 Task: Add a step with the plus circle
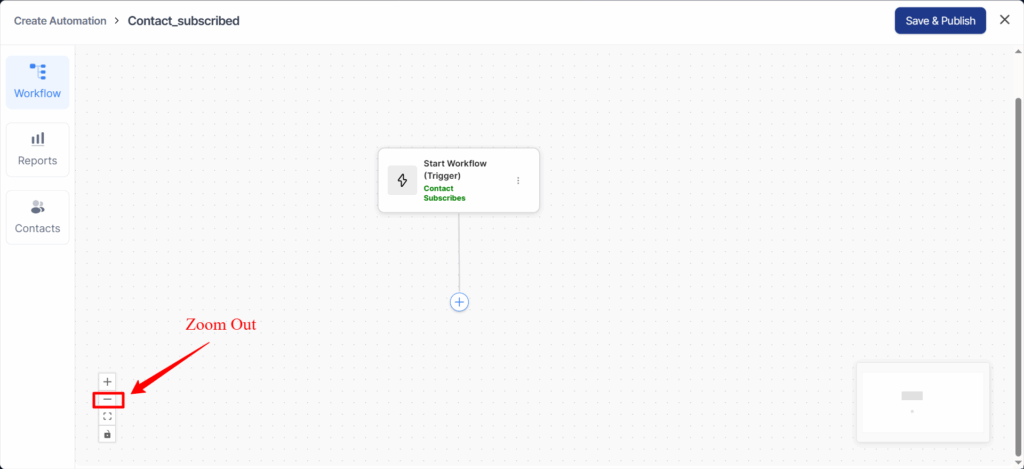coord(459,302)
